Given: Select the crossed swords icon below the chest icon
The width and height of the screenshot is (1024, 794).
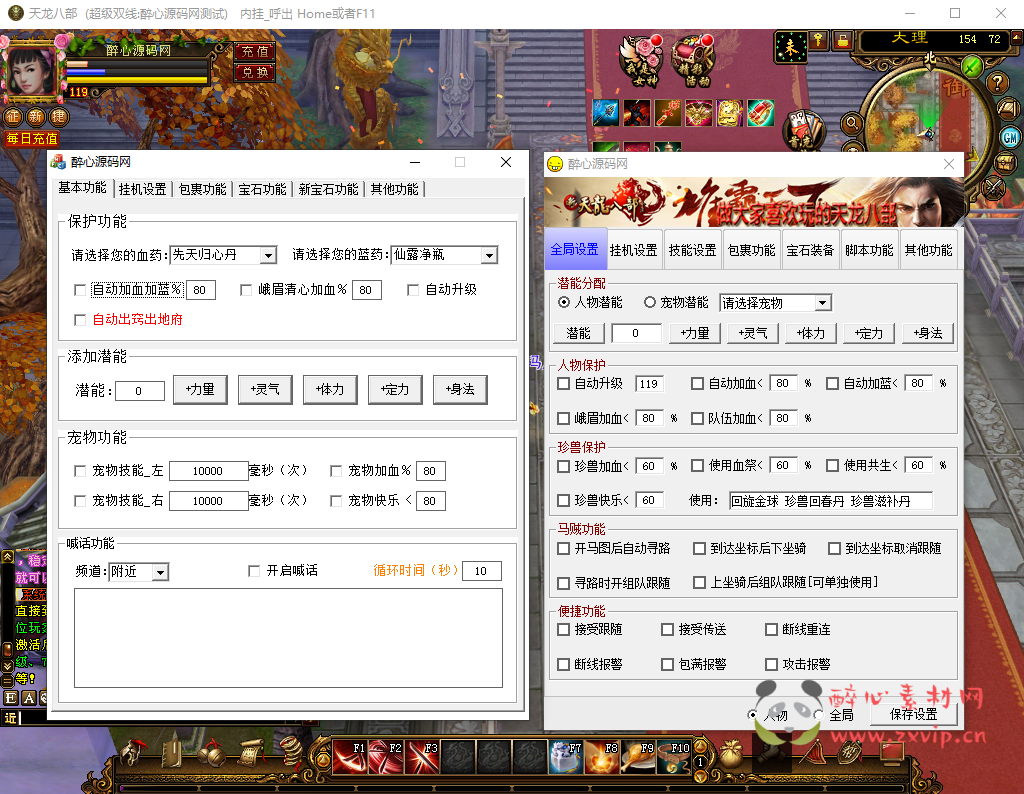Looking at the screenshot, I should pos(993,188).
